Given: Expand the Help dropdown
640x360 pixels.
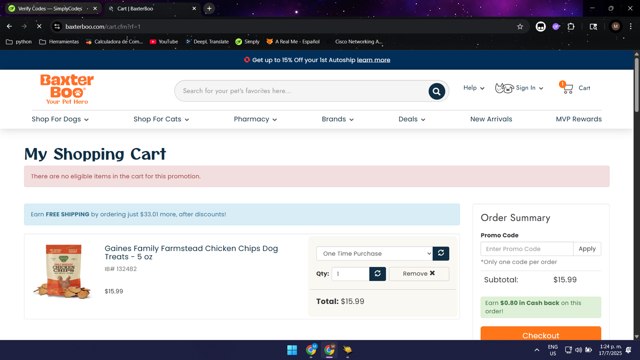Looking at the screenshot, I should tap(474, 88).
